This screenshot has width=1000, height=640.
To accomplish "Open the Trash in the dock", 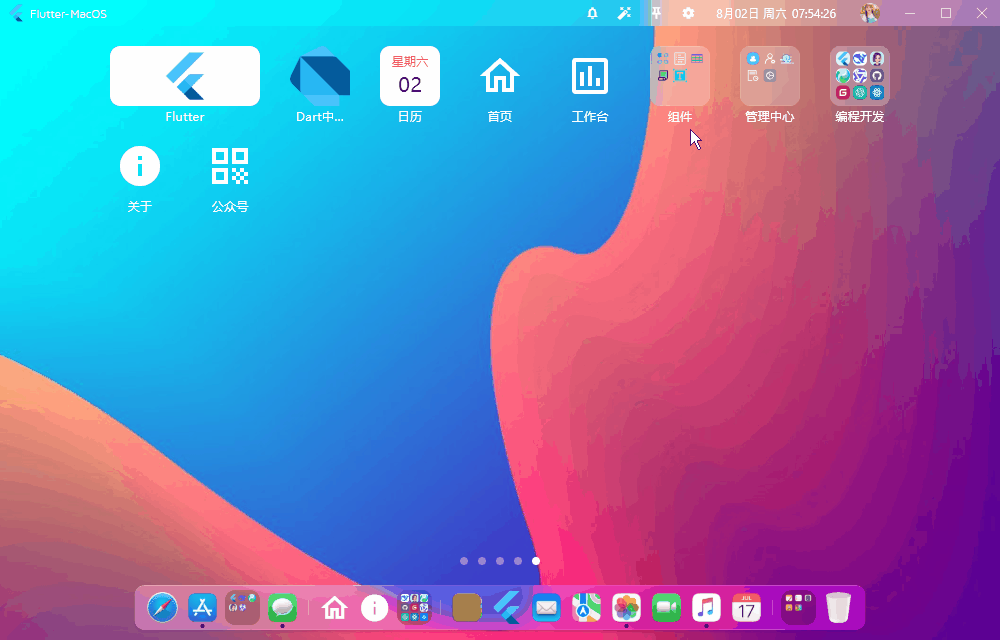I will pos(838,607).
